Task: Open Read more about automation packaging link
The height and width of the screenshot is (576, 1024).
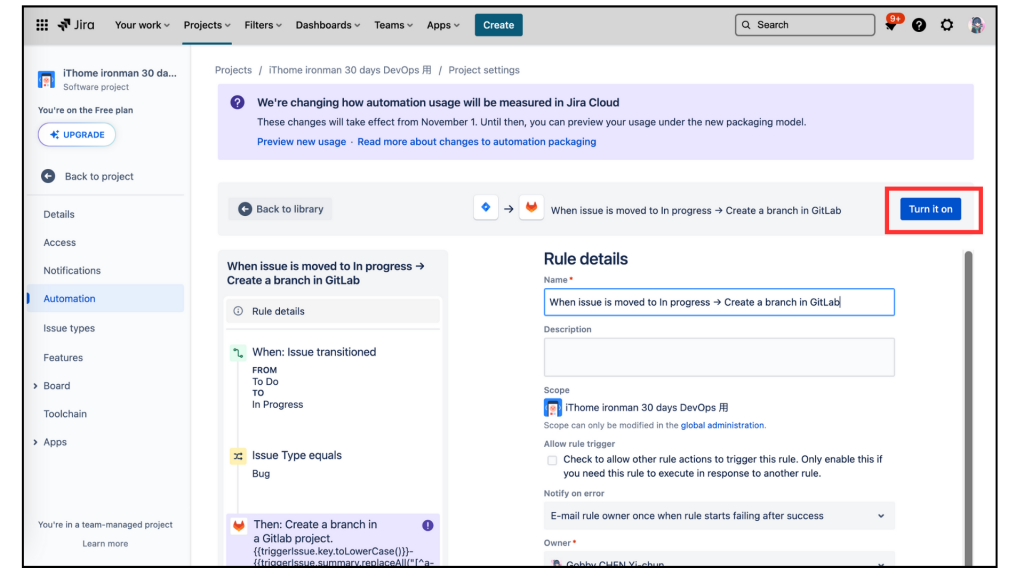Action: [477, 142]
